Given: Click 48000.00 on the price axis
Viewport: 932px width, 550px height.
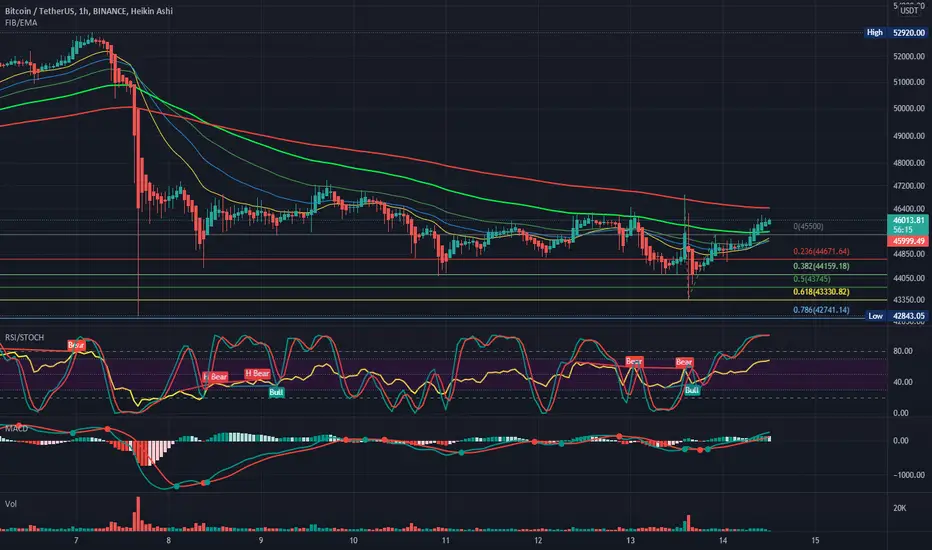Looking at the screenshot, I should (x=909, y=163).
